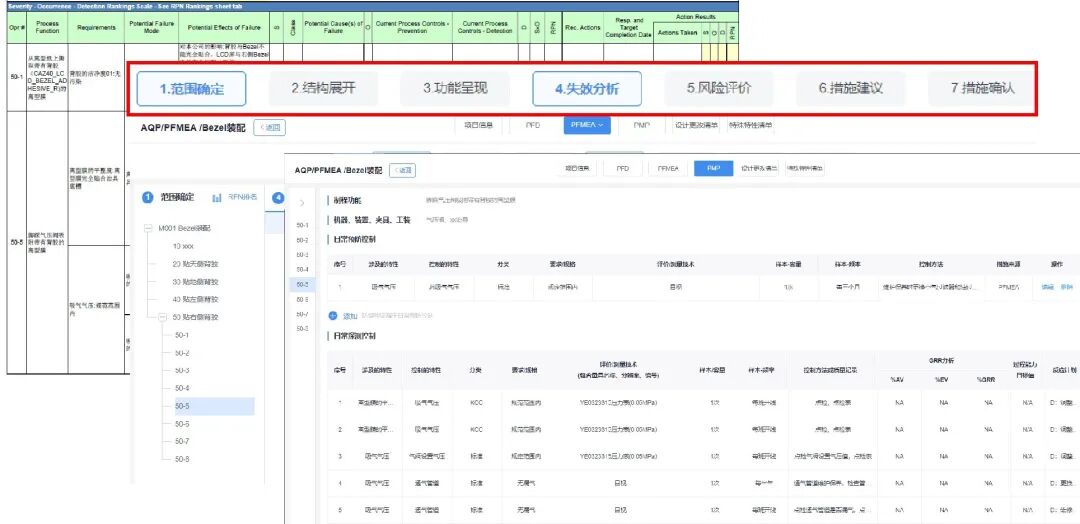Select tree item 50-1
Image resolution: width=1080 pixels, height=524 pixels.
pyautogui.click(x=182, y=335)
